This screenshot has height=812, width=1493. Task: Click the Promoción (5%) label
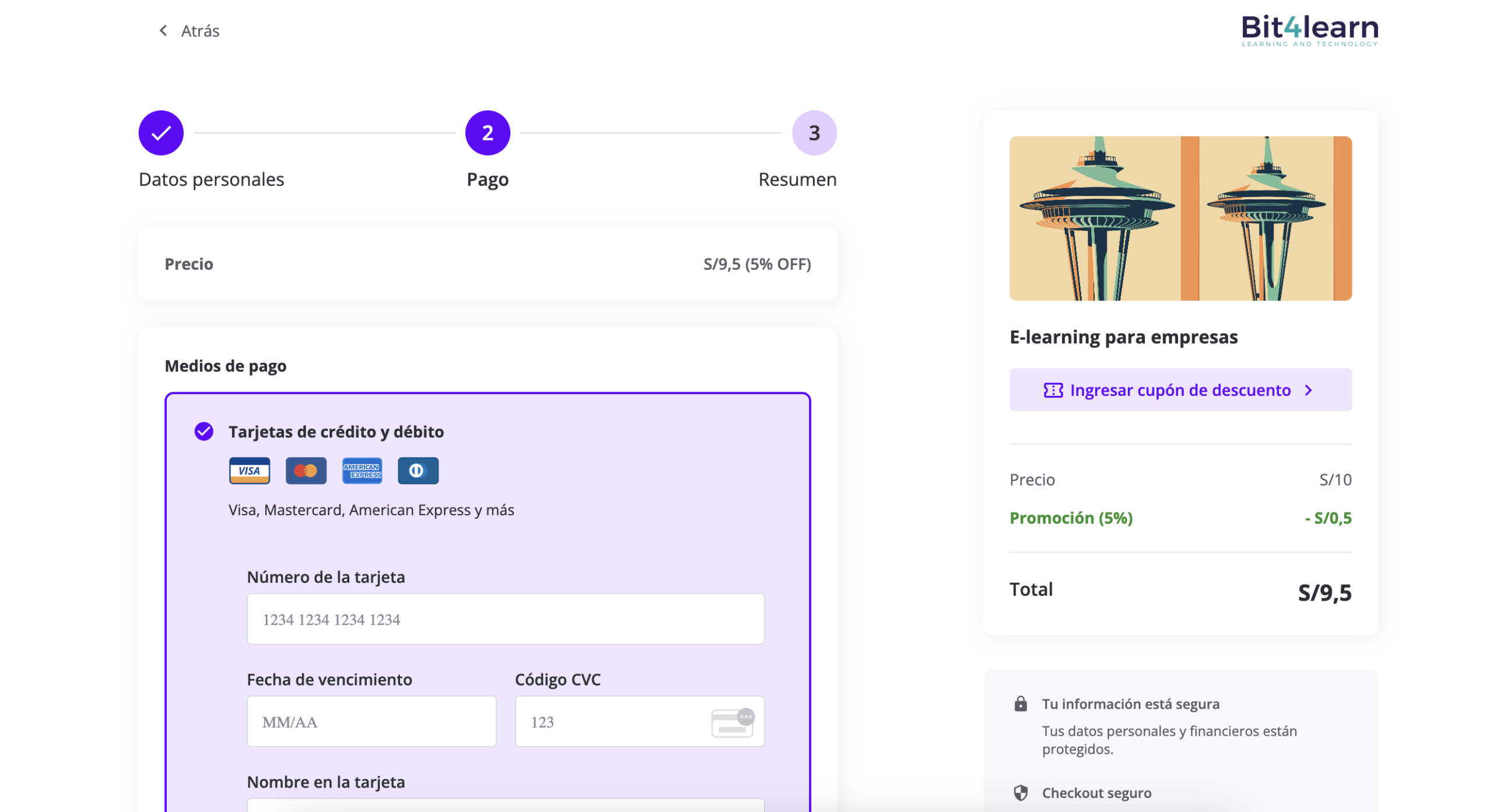click(x=1071, y=518)
